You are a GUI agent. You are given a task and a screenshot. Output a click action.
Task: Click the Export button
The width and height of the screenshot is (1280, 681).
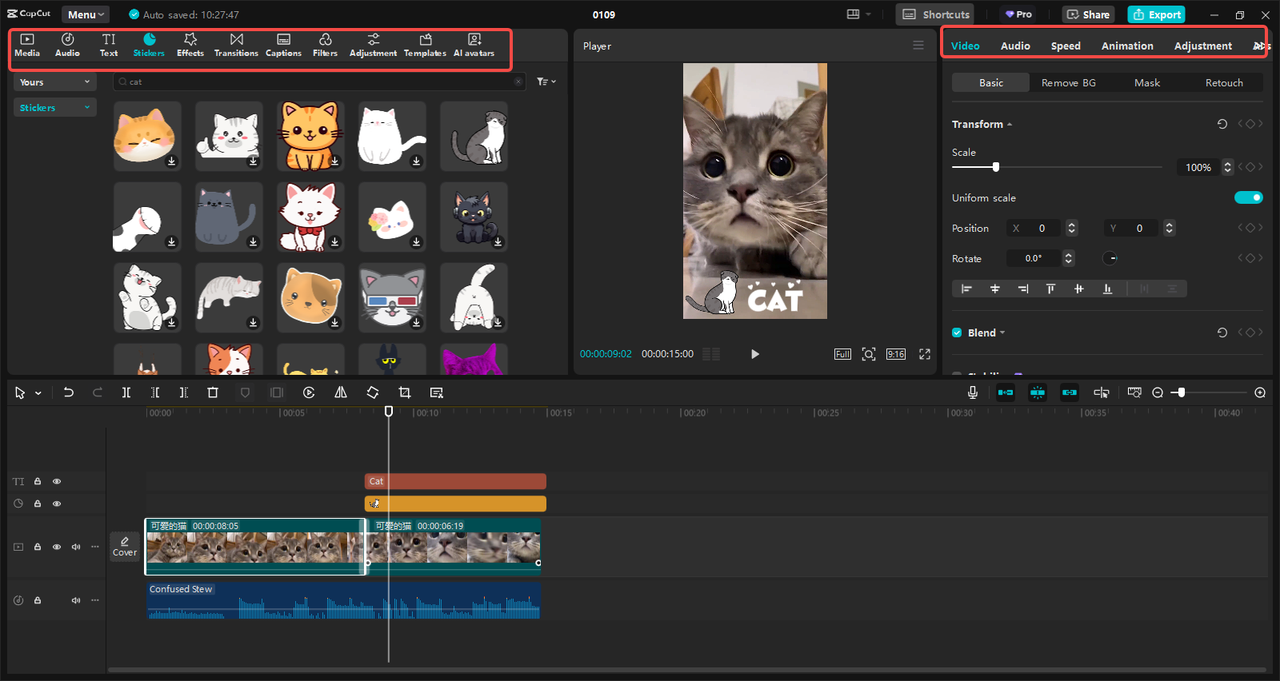[x=1156, y=15]
